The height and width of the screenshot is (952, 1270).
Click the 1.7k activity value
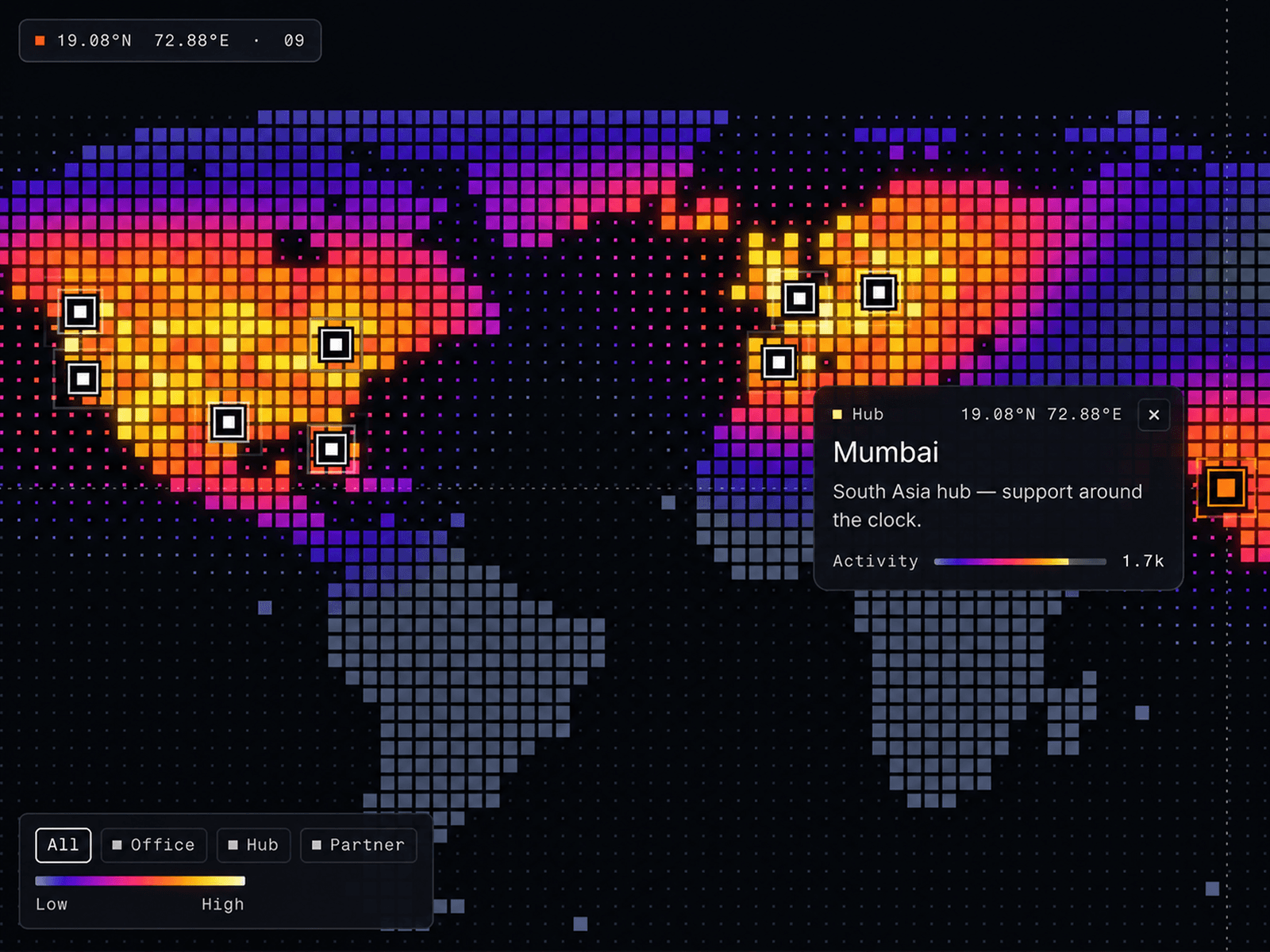tap(1143, 561)
